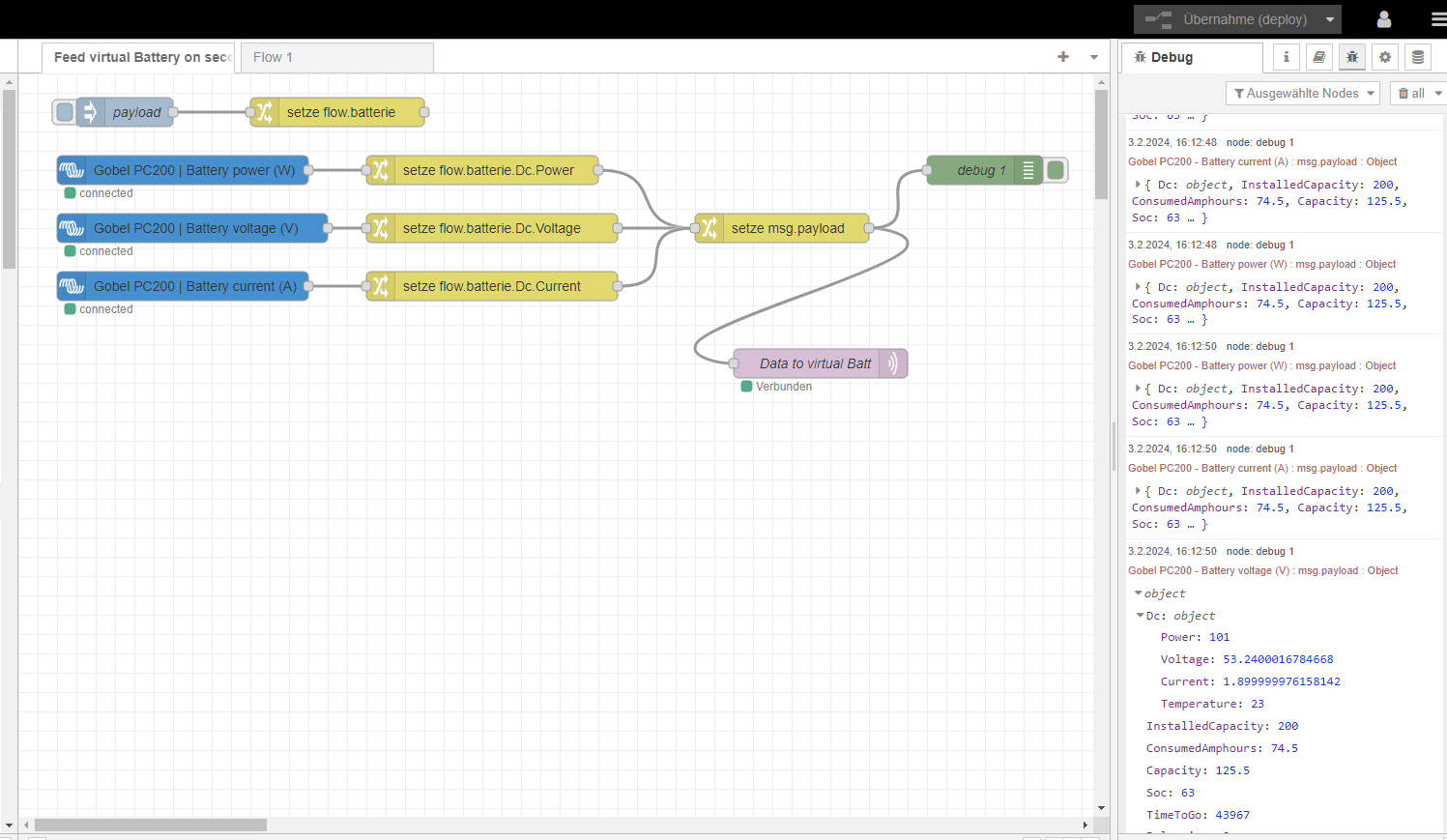
Task: Expand 16:12:50 Battery current debug object
Action: coord(1138,491)
